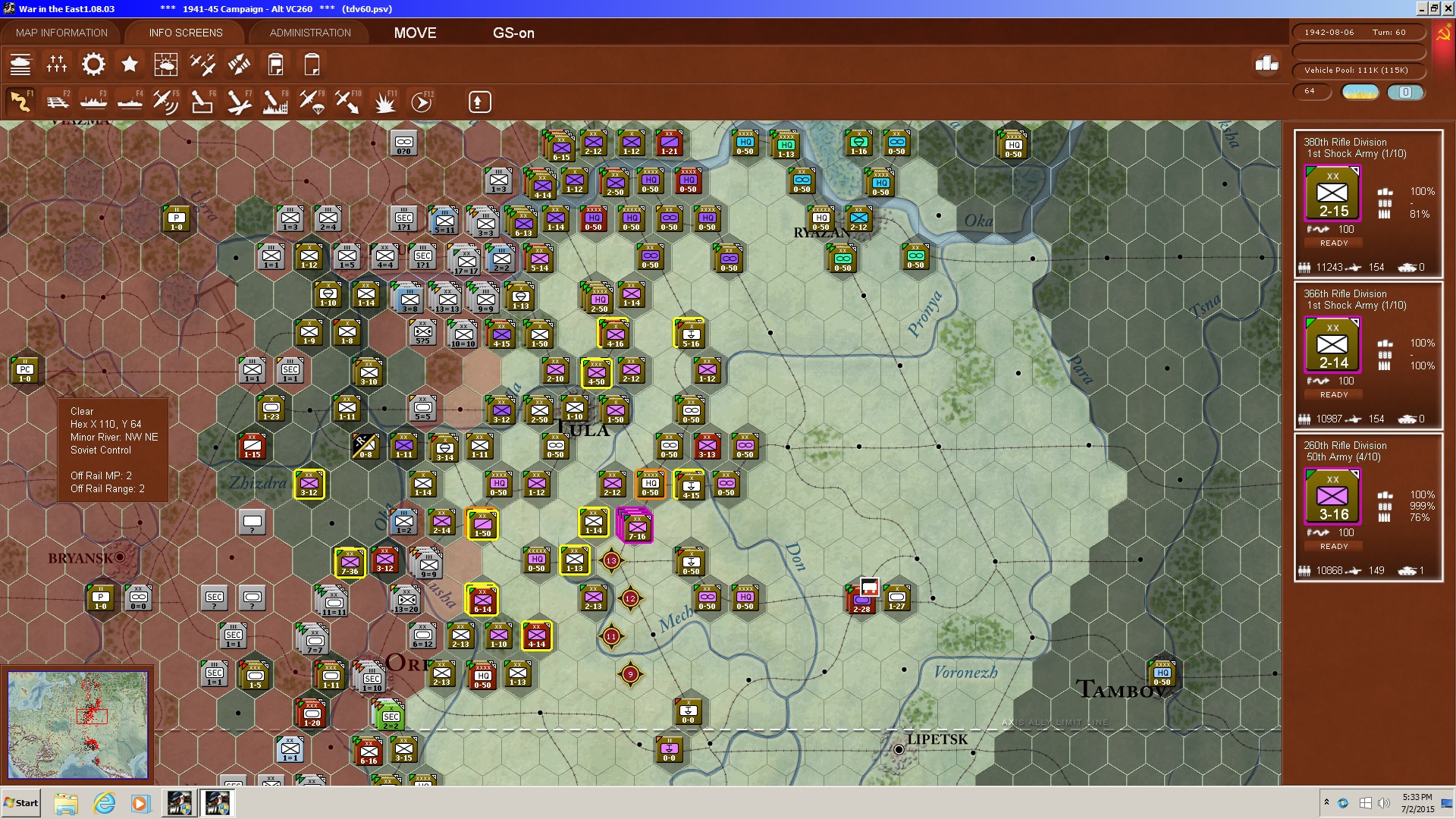Image resolution: width=1456 pixels, height=819 pixels.
Task: Open the victory star icon
Action: pyautogui.click(x=130, y=64)
